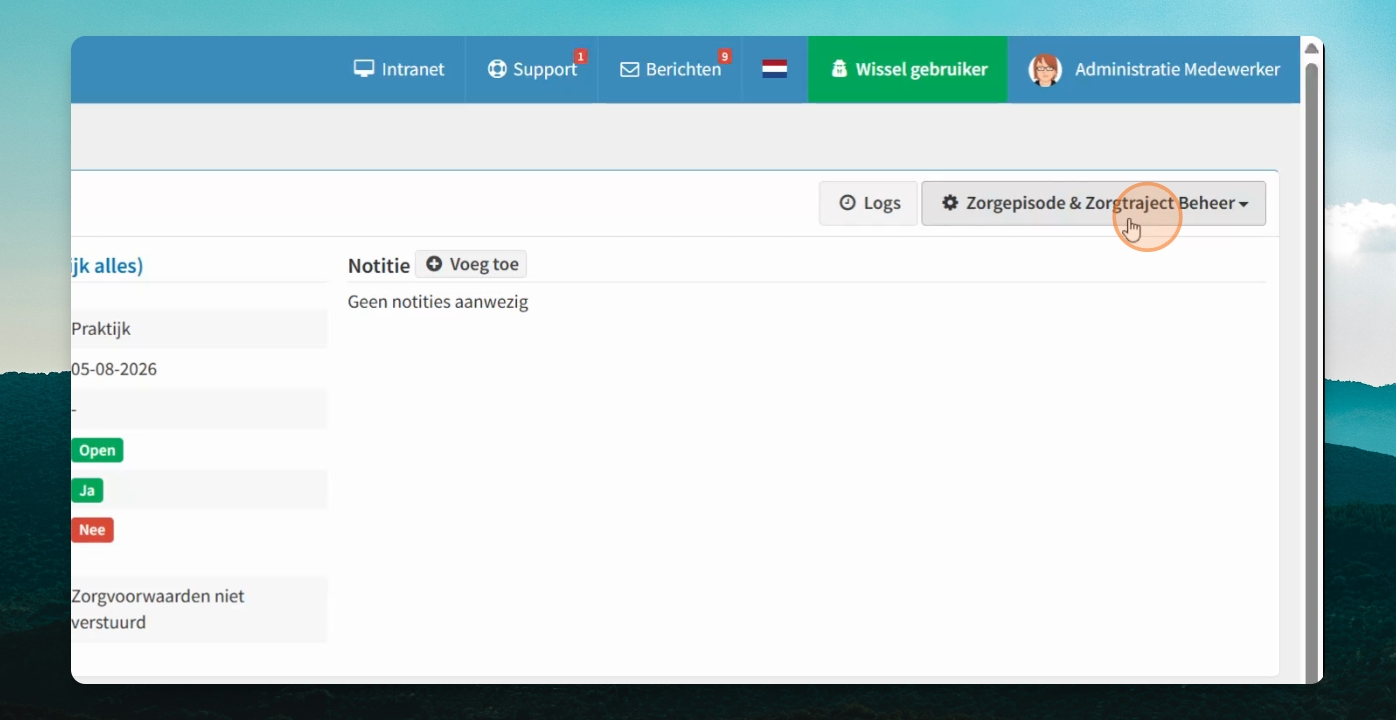Click Voeg toe to add a note
Screen dimensions: 1396x720
[x=471, y=264]
